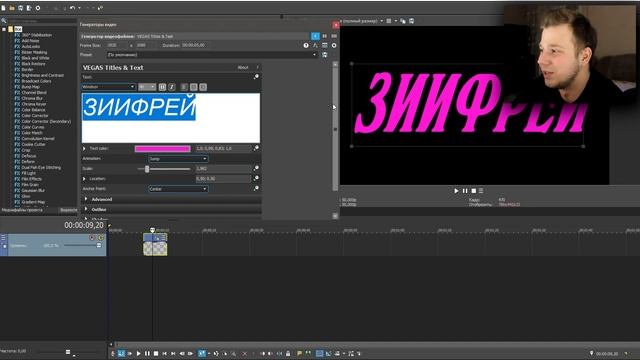This screenshot has width=640, height=360.
Task: Click the animate keyframe icon for Location
Action: click(x=256, y=178)
